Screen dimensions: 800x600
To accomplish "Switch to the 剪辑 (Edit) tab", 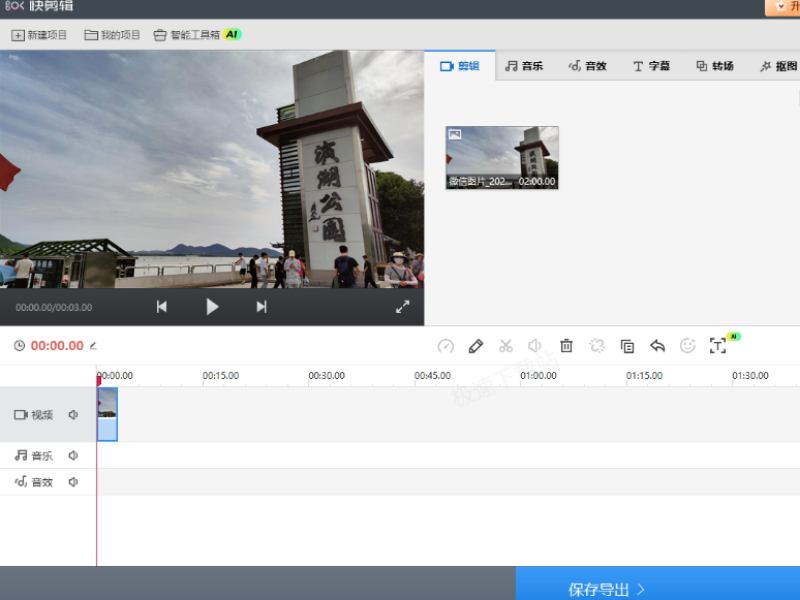I will 460,66.
